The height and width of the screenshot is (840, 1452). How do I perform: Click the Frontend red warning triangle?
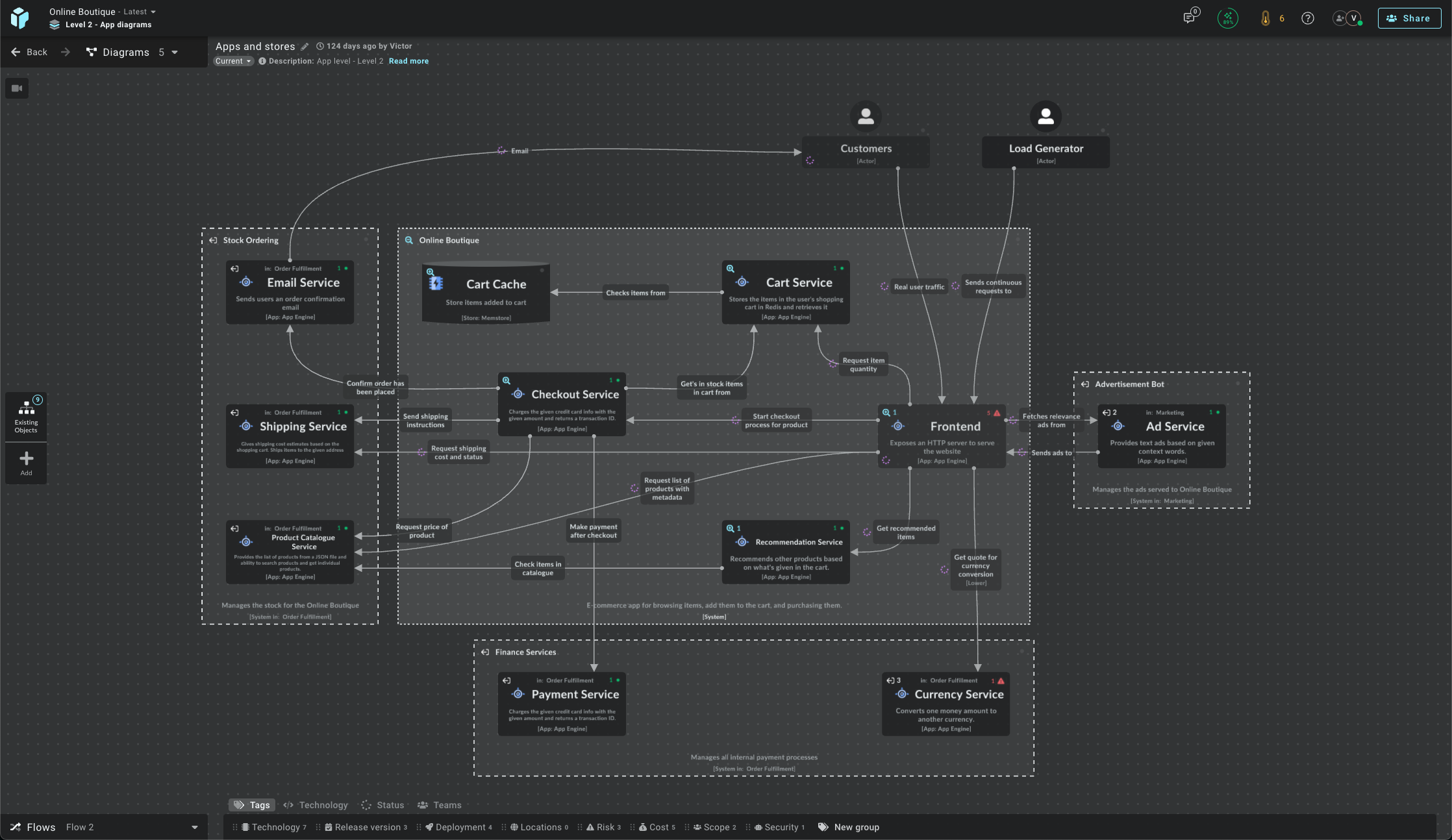(997, 413)
